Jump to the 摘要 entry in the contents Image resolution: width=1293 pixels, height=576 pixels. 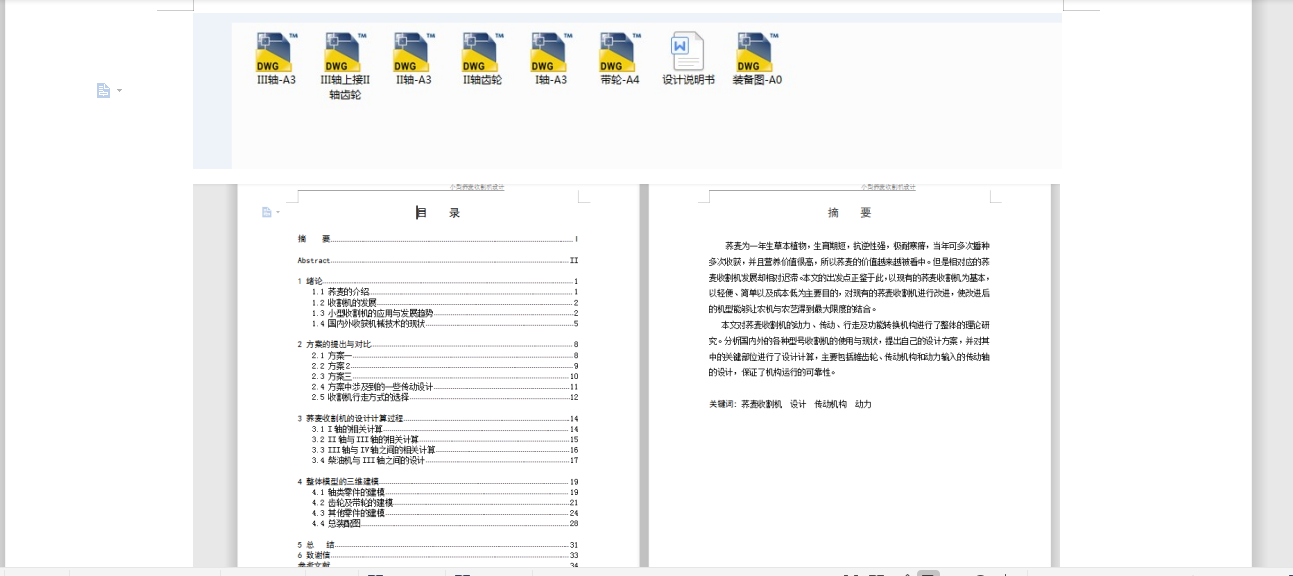[x=438, y=239]
